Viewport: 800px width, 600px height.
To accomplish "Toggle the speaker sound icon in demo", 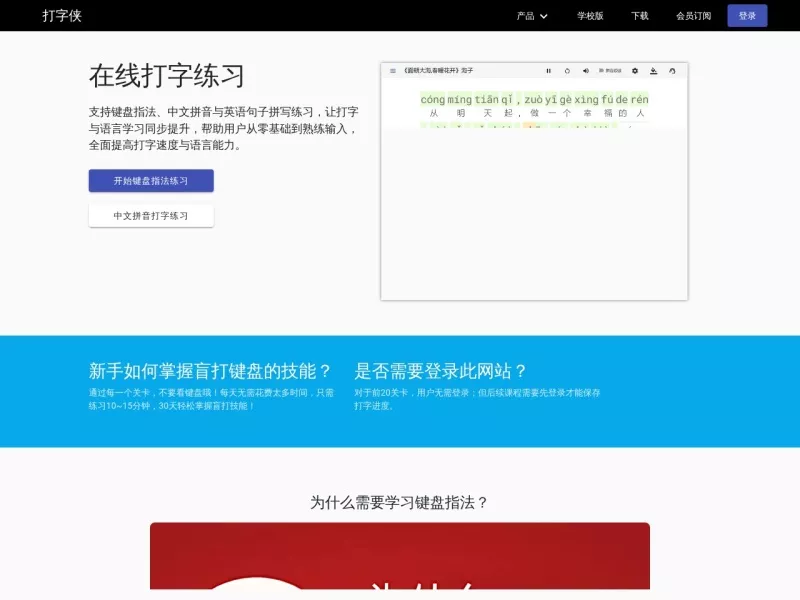I will [x=586, y=71].
